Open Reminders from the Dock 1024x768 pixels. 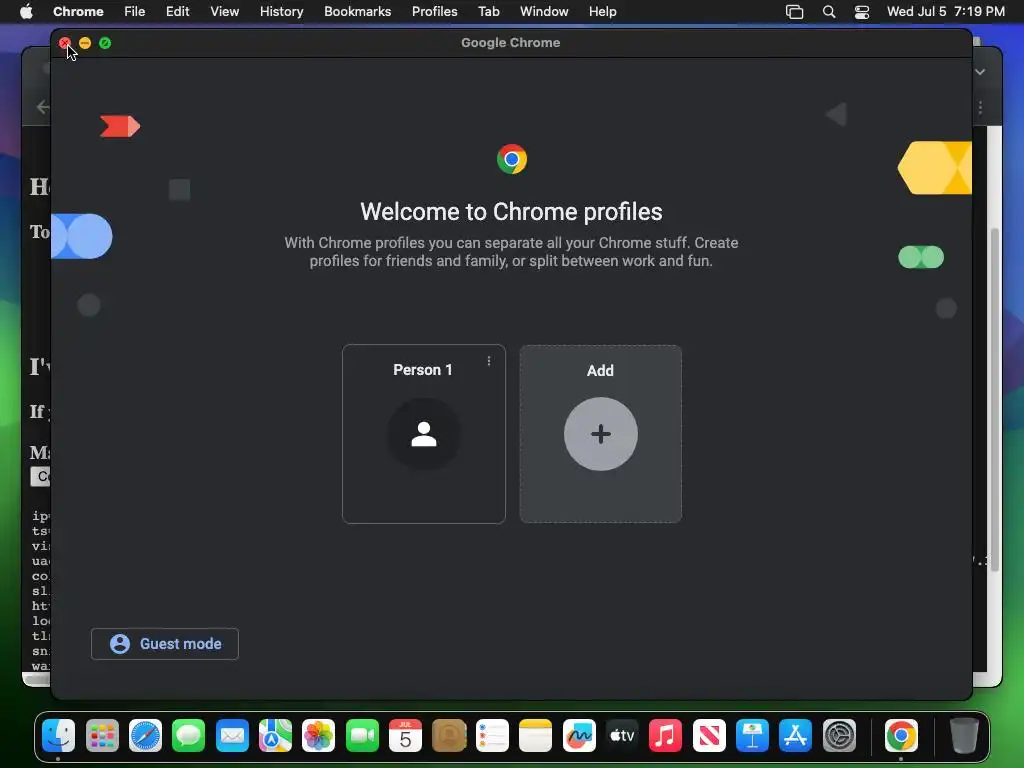492,736
